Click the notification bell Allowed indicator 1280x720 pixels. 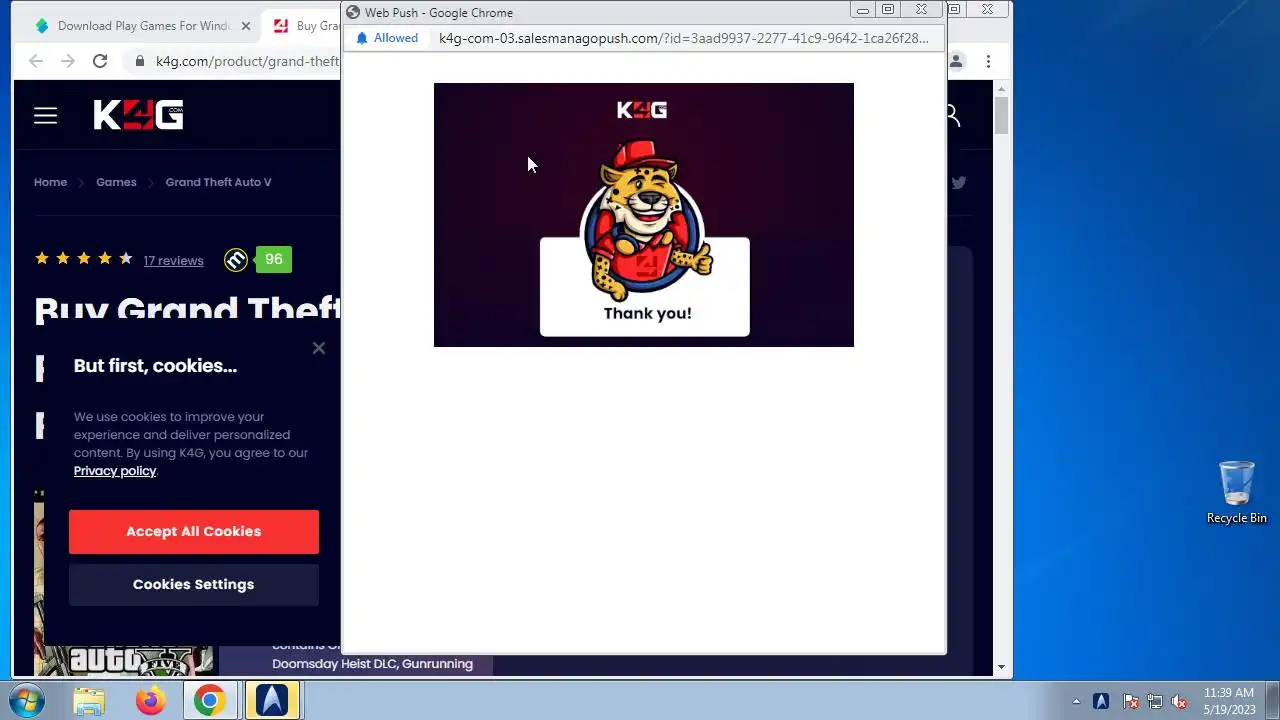(386, 38)
